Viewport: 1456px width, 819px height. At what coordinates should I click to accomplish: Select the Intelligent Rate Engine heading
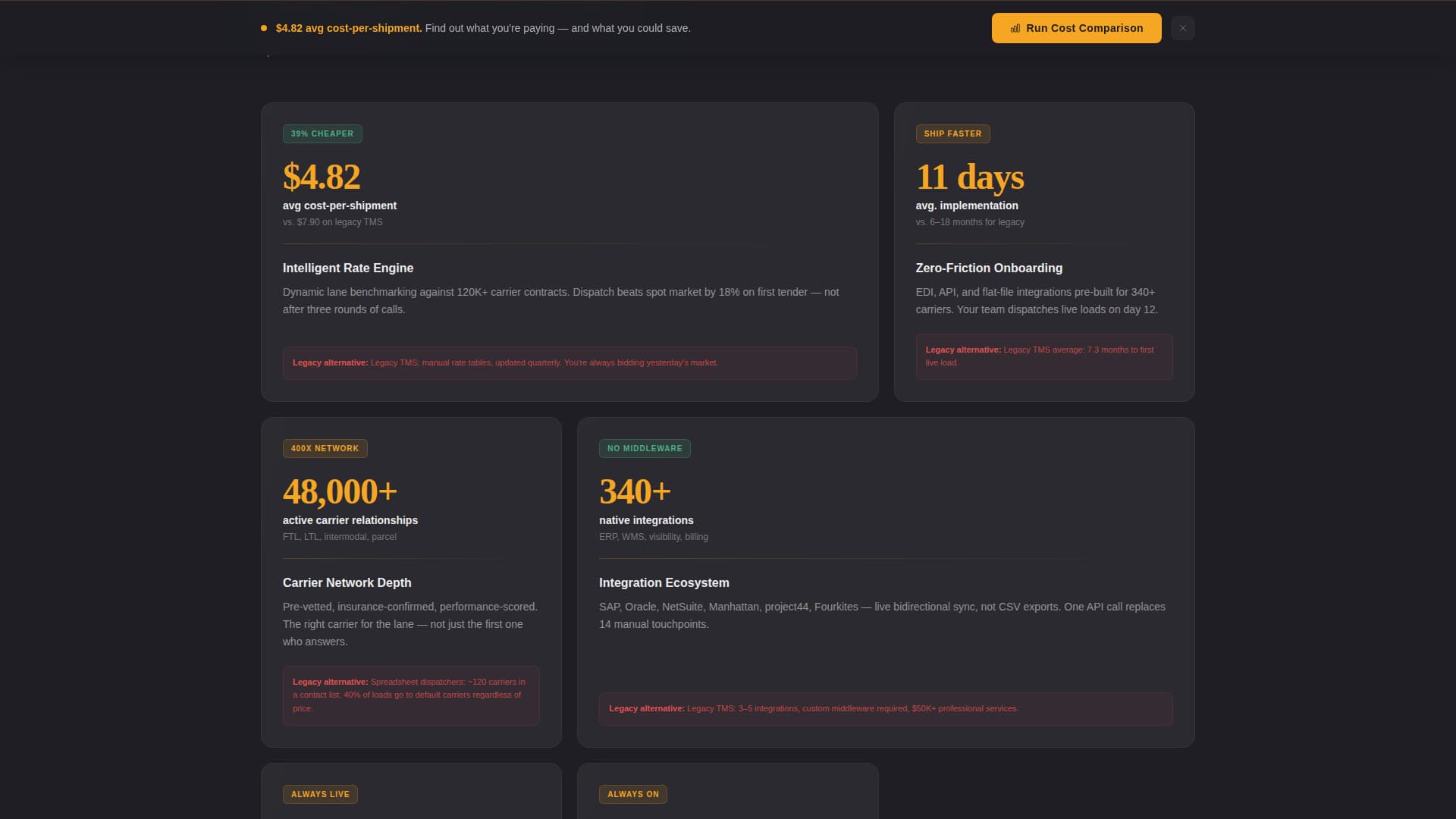tap(348, 268)
